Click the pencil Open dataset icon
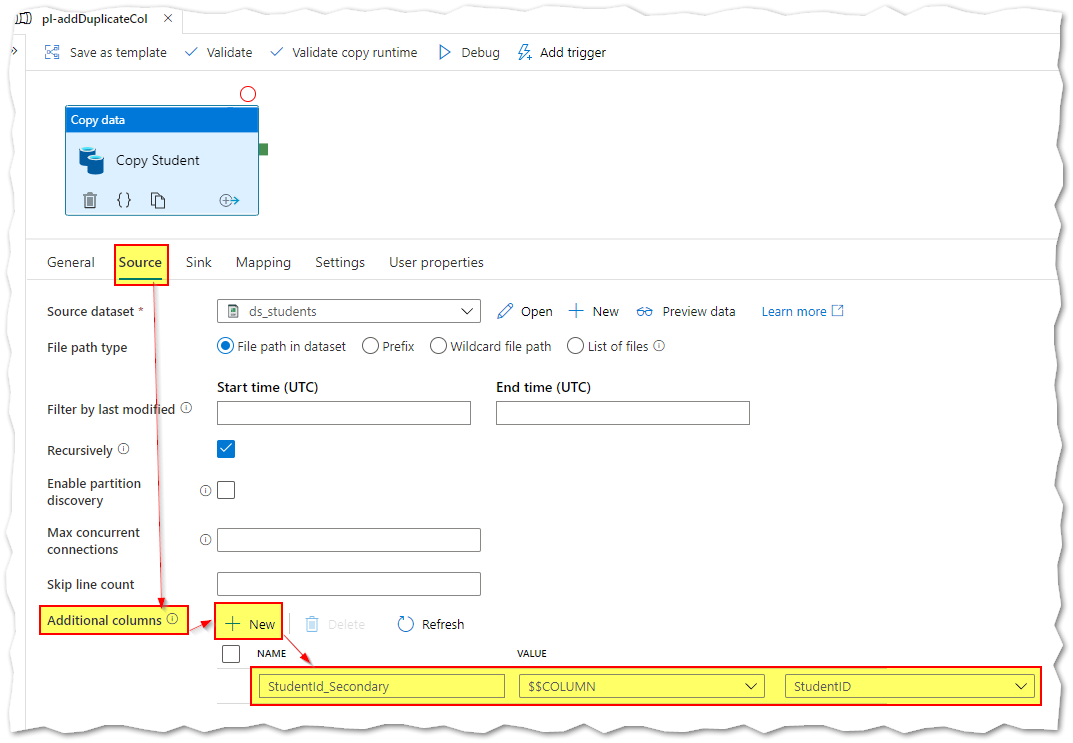Image resolution: width=1073 pixels, height=743 pixels. point(505,311)
